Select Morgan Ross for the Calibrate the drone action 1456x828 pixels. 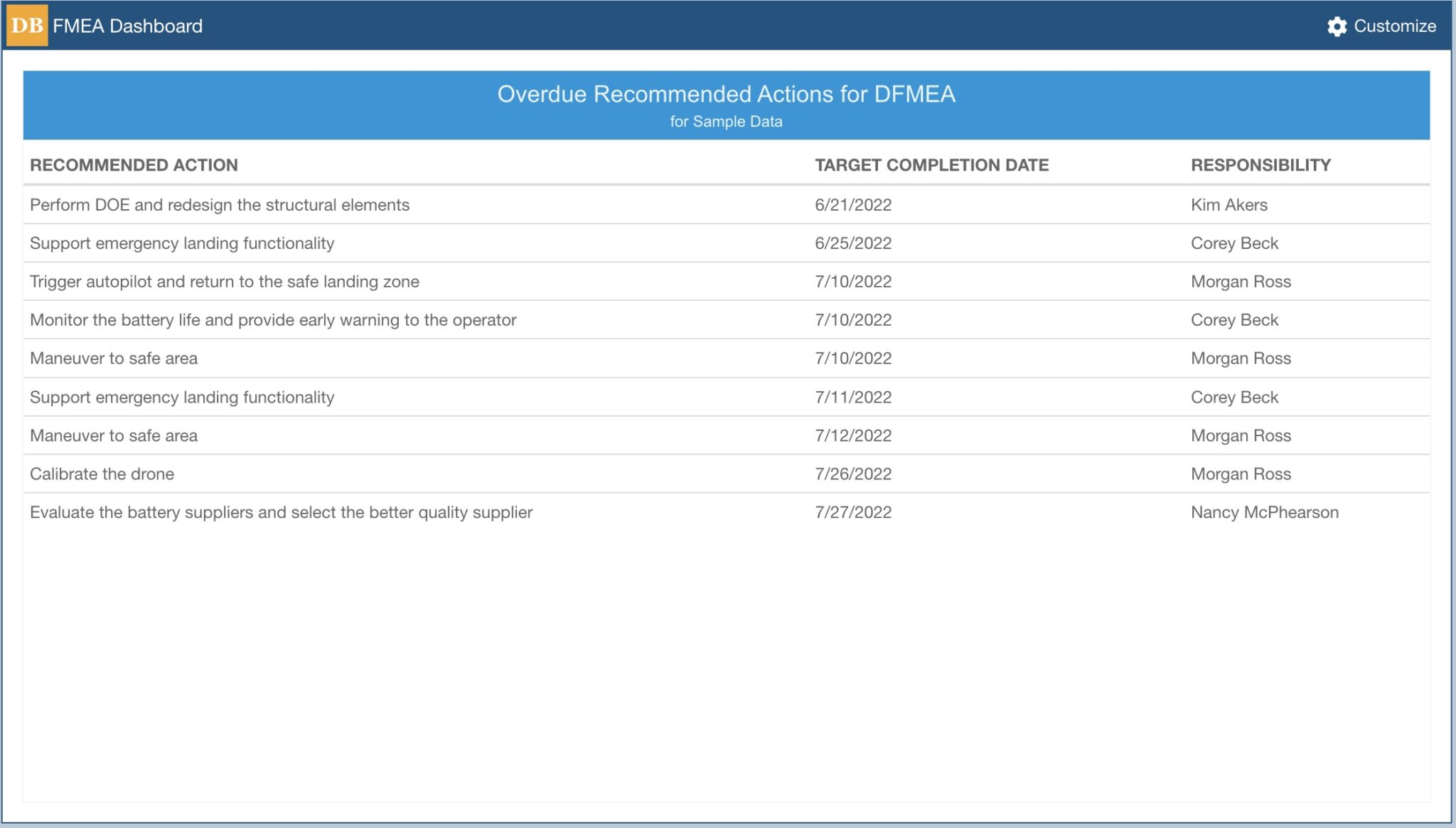coord(1240,473)
